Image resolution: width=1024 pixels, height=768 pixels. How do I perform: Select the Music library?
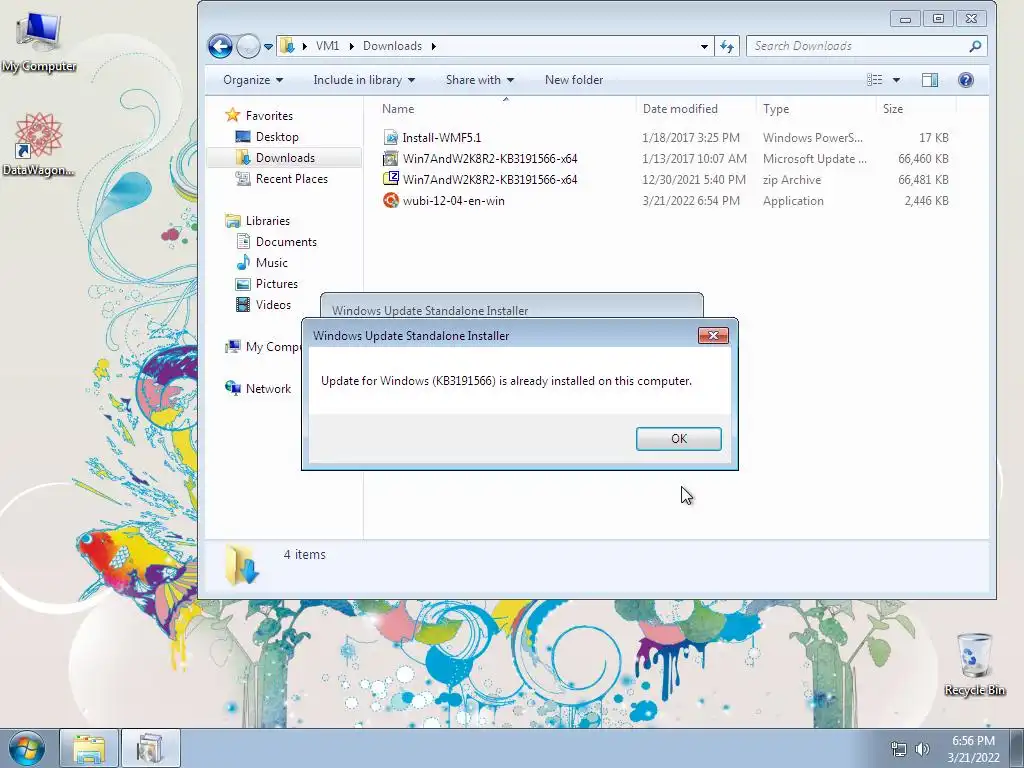271,263
